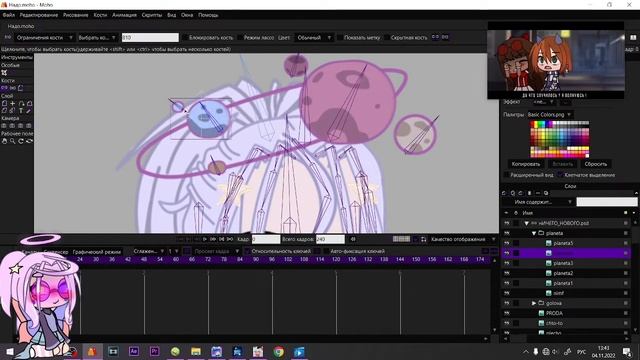Open the Скрипты menu

coord(152,15)
